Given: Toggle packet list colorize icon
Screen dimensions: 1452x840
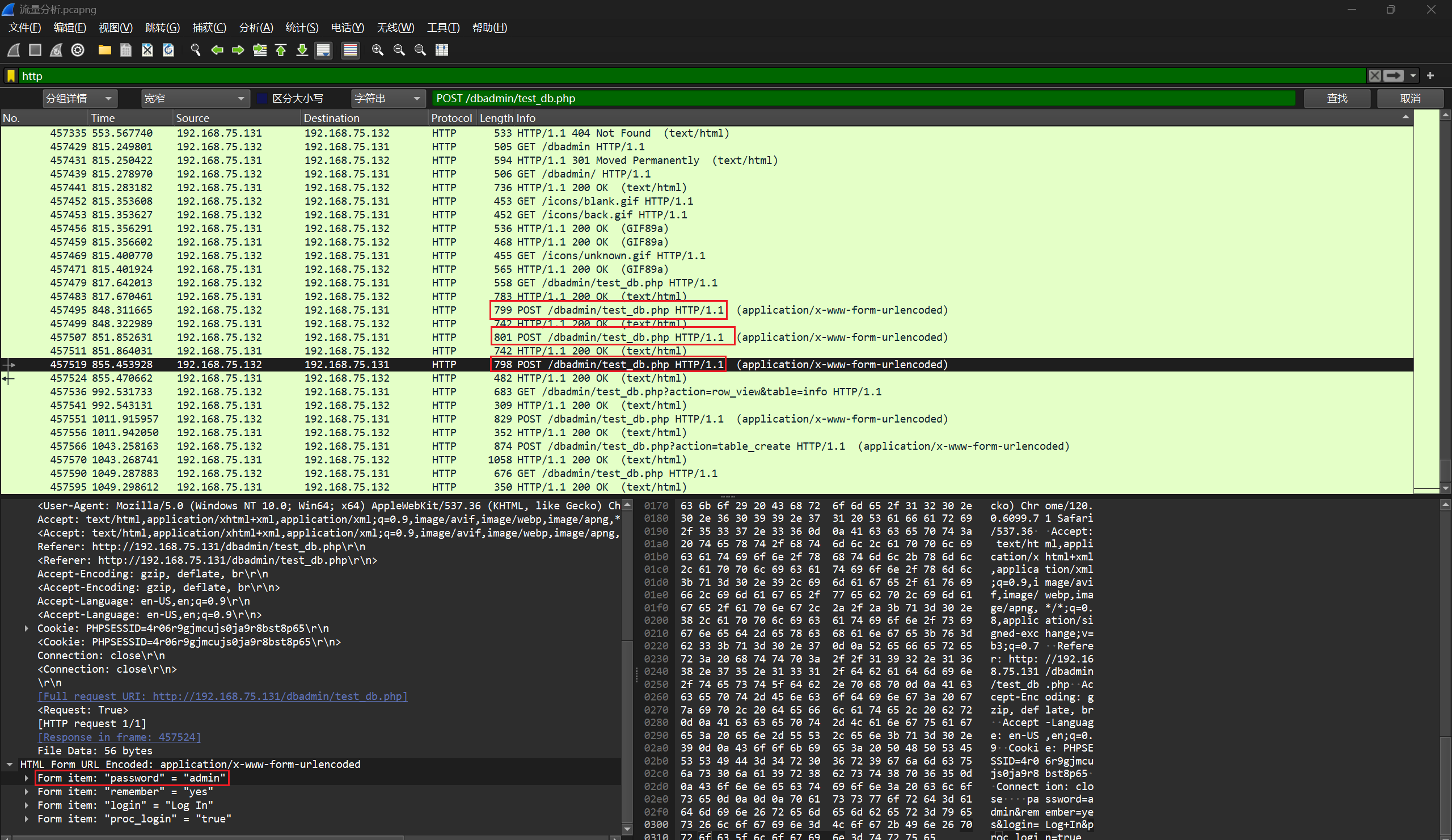Looking at the screenshot, I should click(351, 50).
